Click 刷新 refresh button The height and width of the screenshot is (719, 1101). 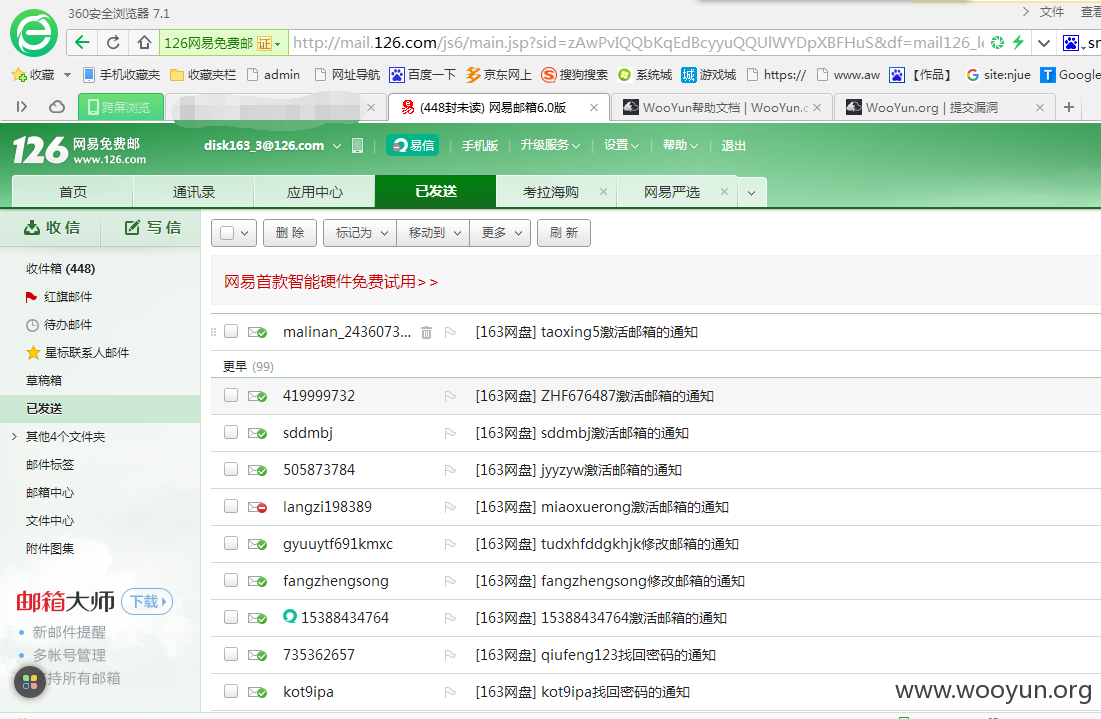564,232
